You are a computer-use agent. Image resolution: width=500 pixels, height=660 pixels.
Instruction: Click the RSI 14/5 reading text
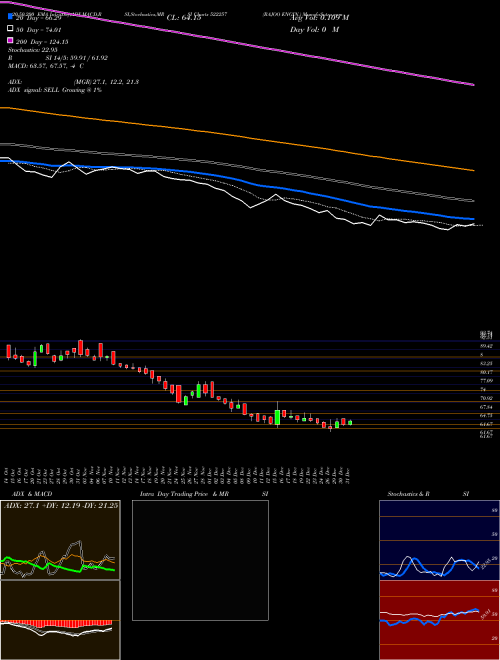point(58,58)
